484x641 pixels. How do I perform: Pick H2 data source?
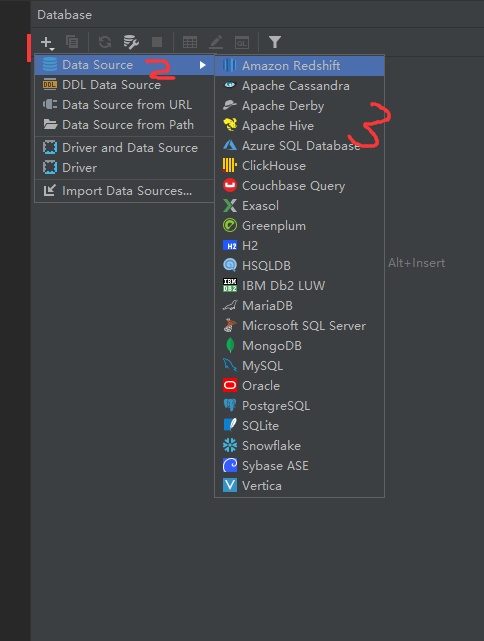(299, 246)
